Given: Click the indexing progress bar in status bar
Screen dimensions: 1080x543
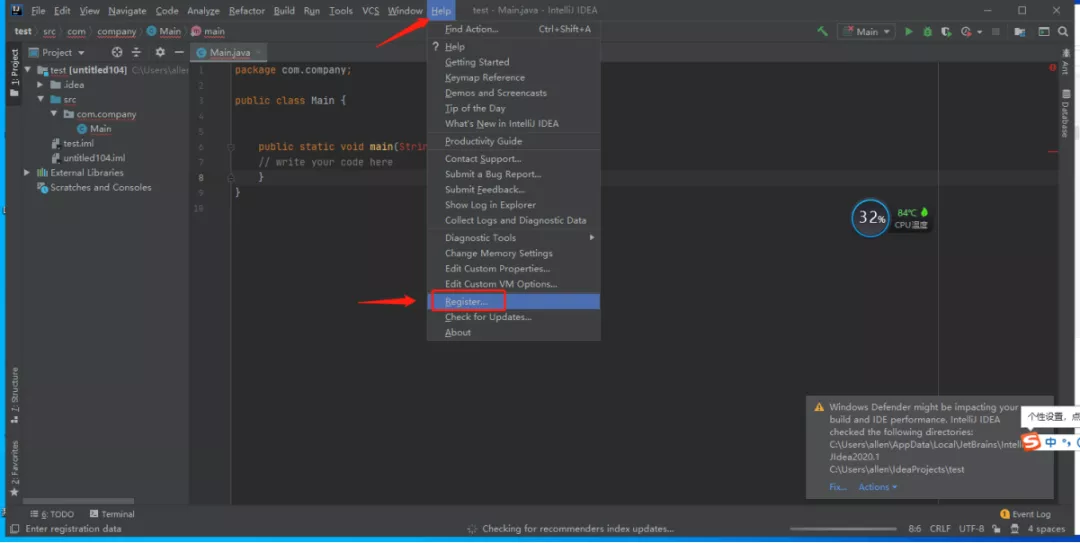Looking at the screenshot, I should [845, 529].
